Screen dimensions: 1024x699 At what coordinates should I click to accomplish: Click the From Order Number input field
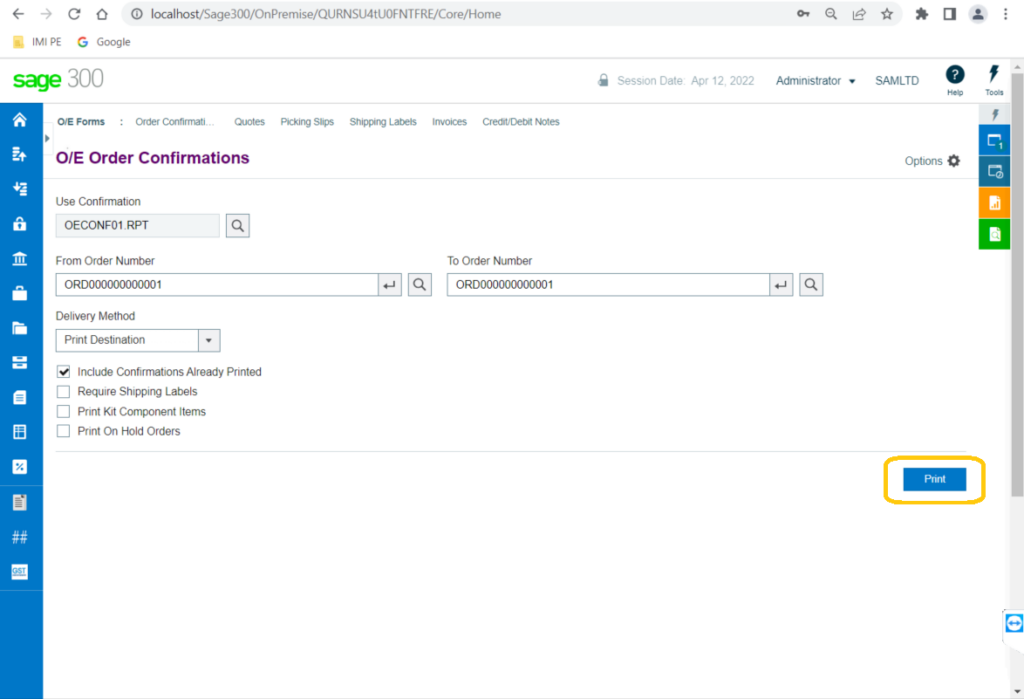pyautogui.click(x=216, y=285)
